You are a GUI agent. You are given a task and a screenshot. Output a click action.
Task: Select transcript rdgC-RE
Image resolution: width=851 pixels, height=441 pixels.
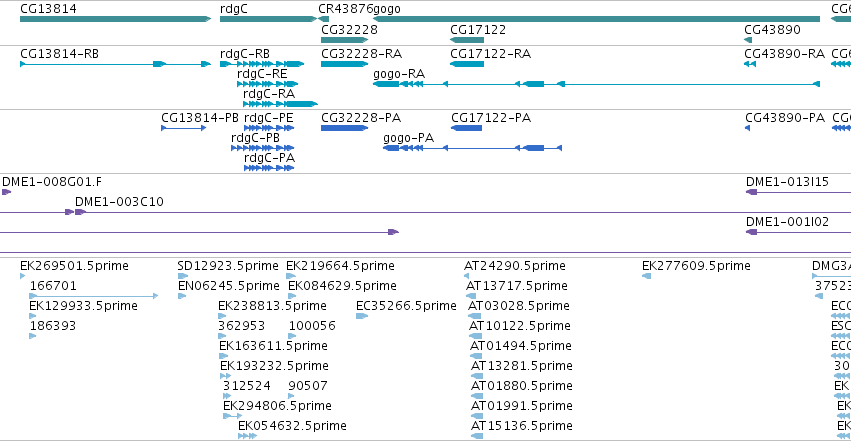[x=268, y=84]
